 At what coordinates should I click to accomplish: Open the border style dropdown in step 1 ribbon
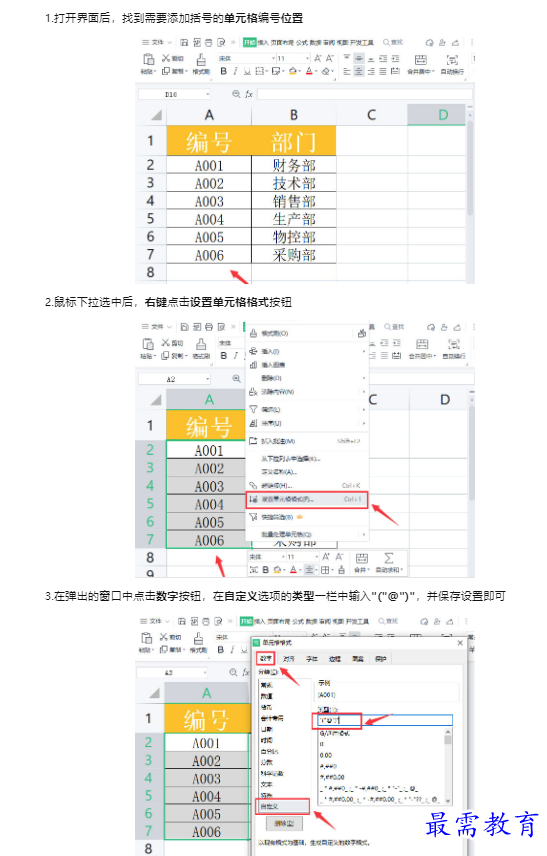(266, 72)
